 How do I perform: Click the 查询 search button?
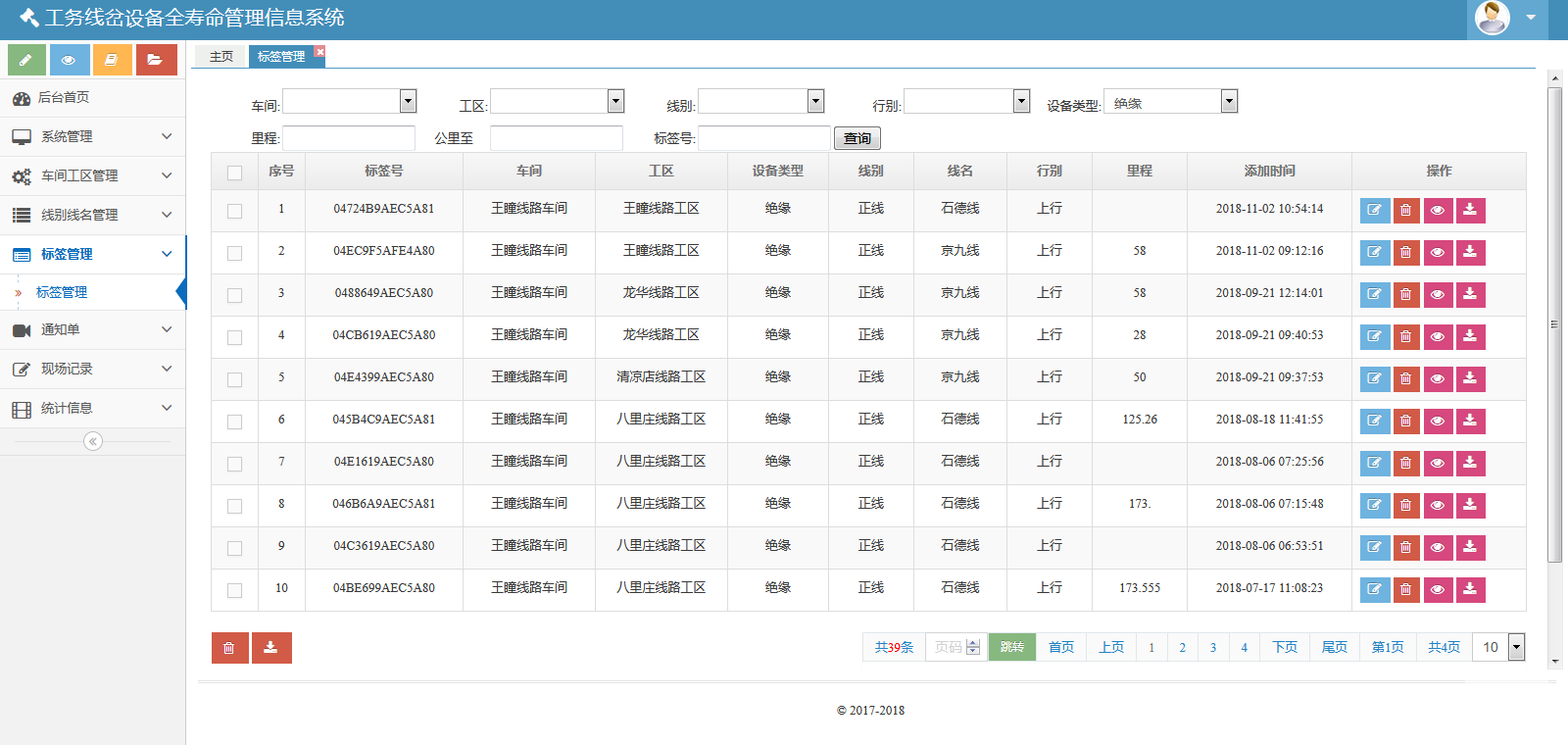click(857, 138)
